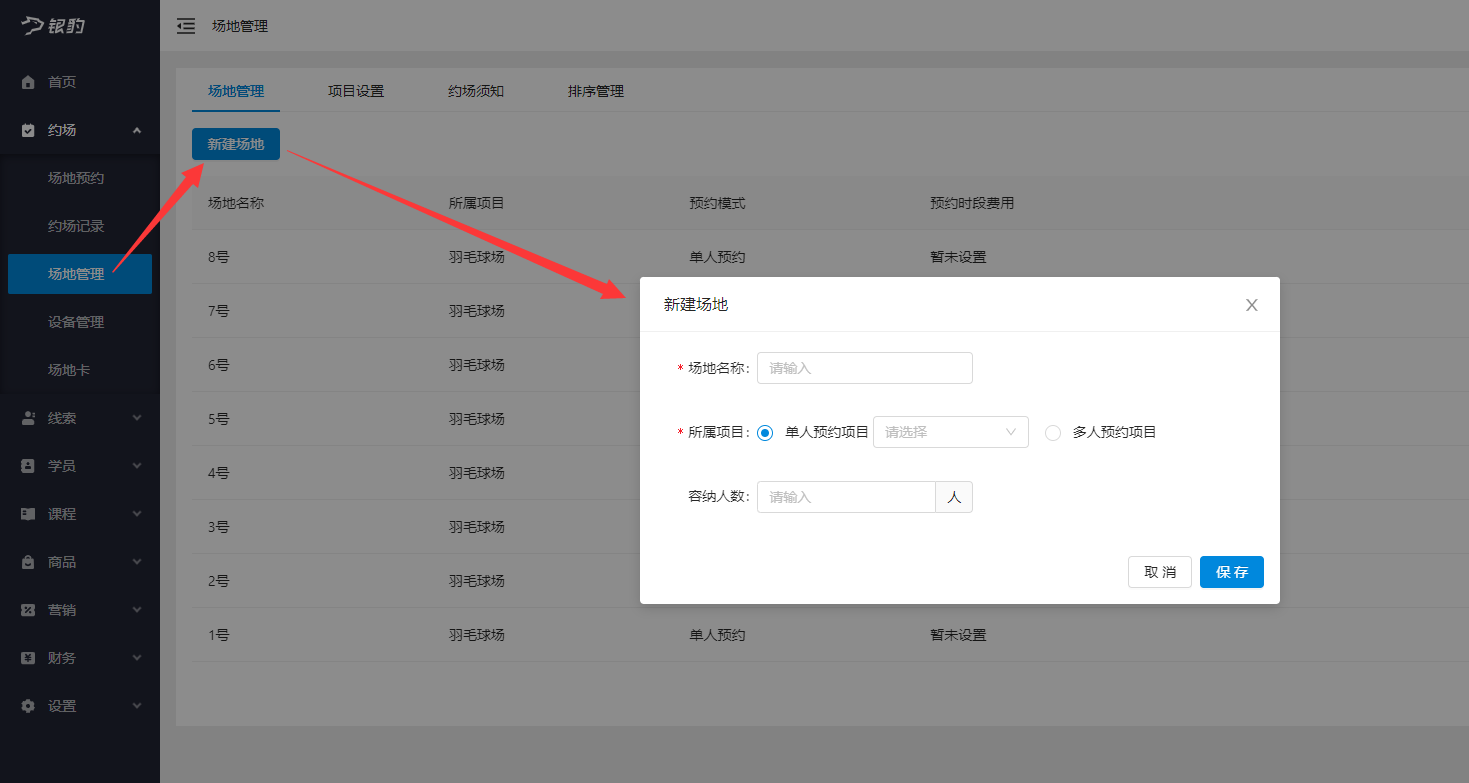1469x783 pixels.
Task: Click the 保存 save button
Action: [1231, 572]
